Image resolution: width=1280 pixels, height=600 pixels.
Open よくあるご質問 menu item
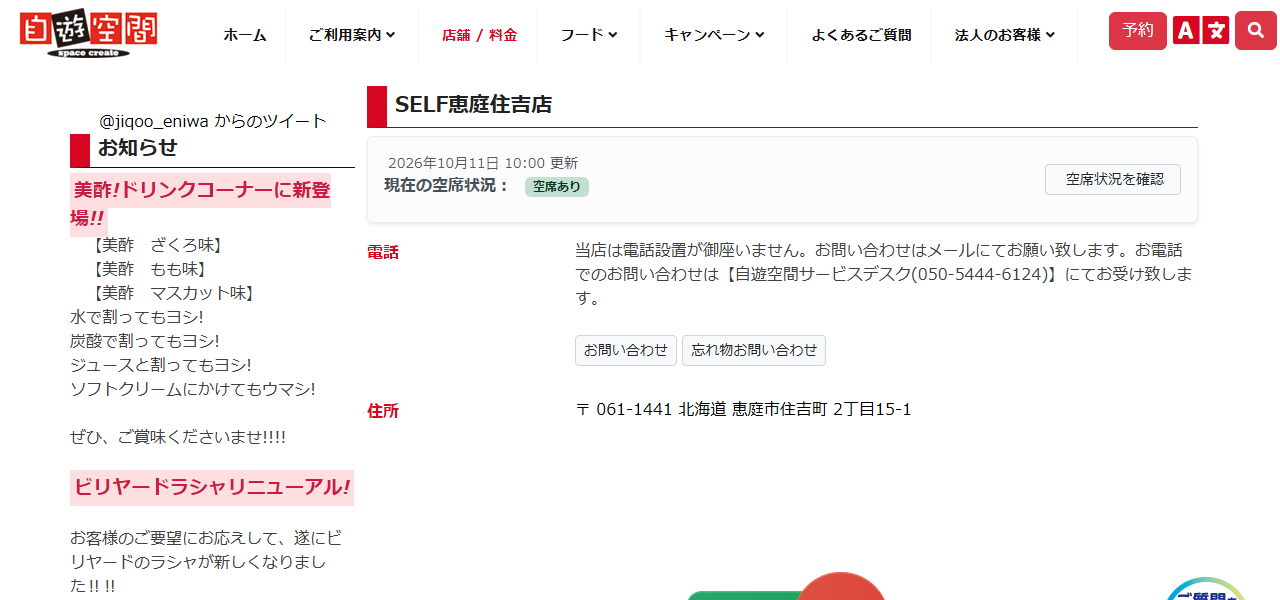861,35
